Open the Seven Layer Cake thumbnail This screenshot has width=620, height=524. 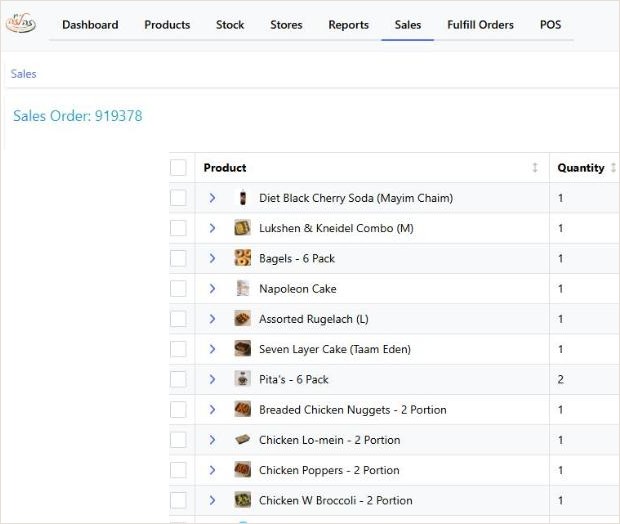coord(242,349)
